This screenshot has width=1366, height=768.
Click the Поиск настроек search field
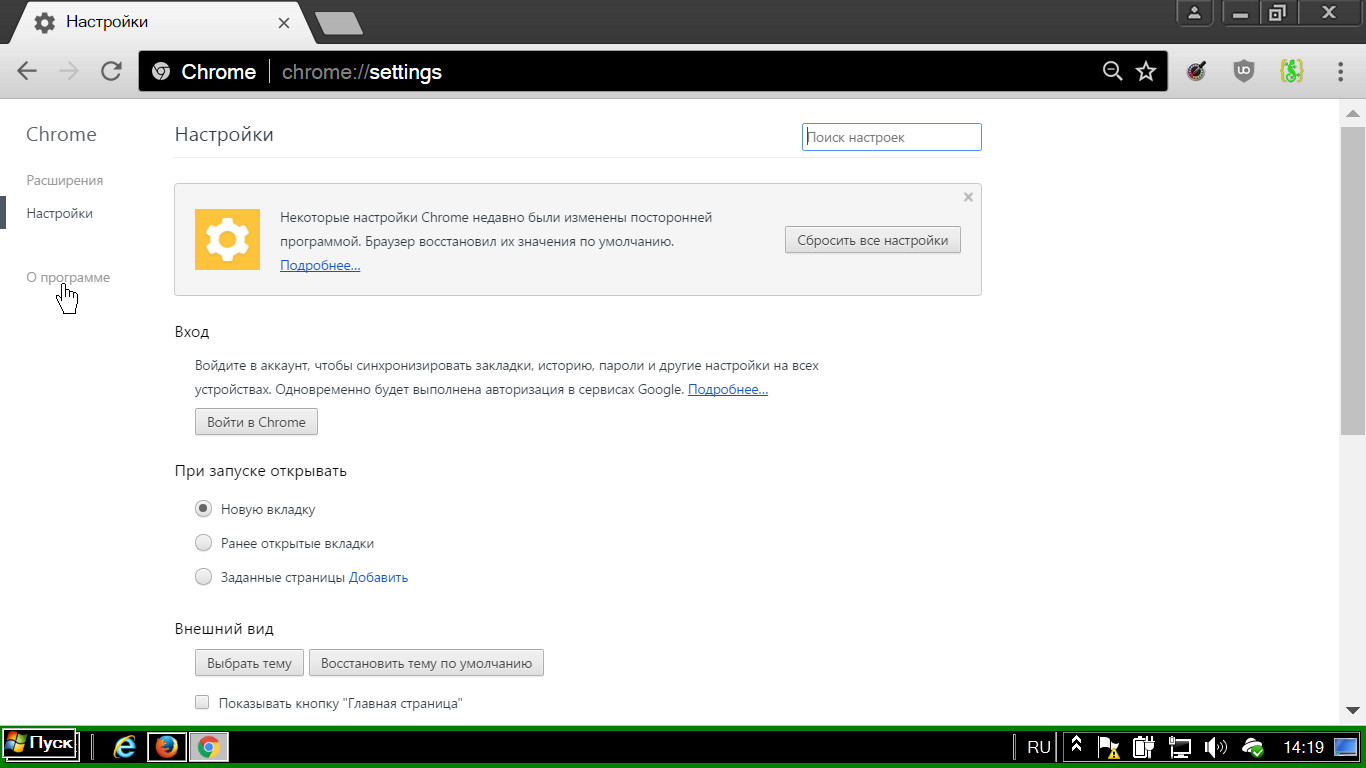(892, 137)
